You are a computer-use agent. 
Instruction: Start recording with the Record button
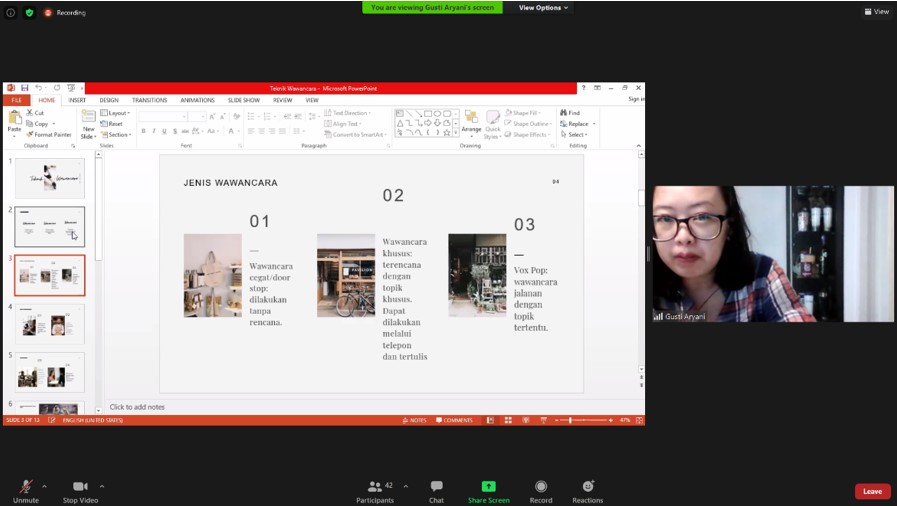pos(540,490)
